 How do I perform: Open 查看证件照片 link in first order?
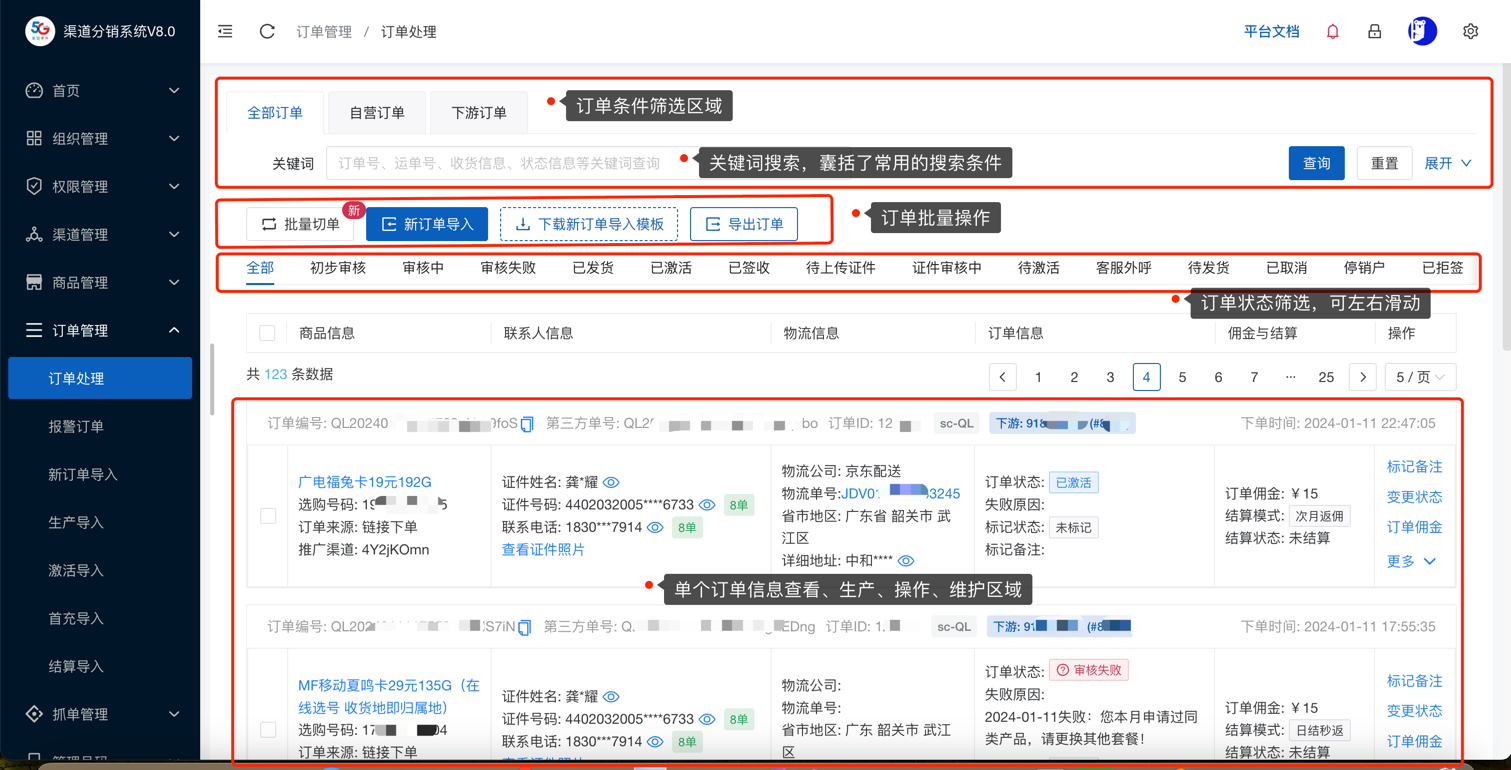[x=543, y=550]
